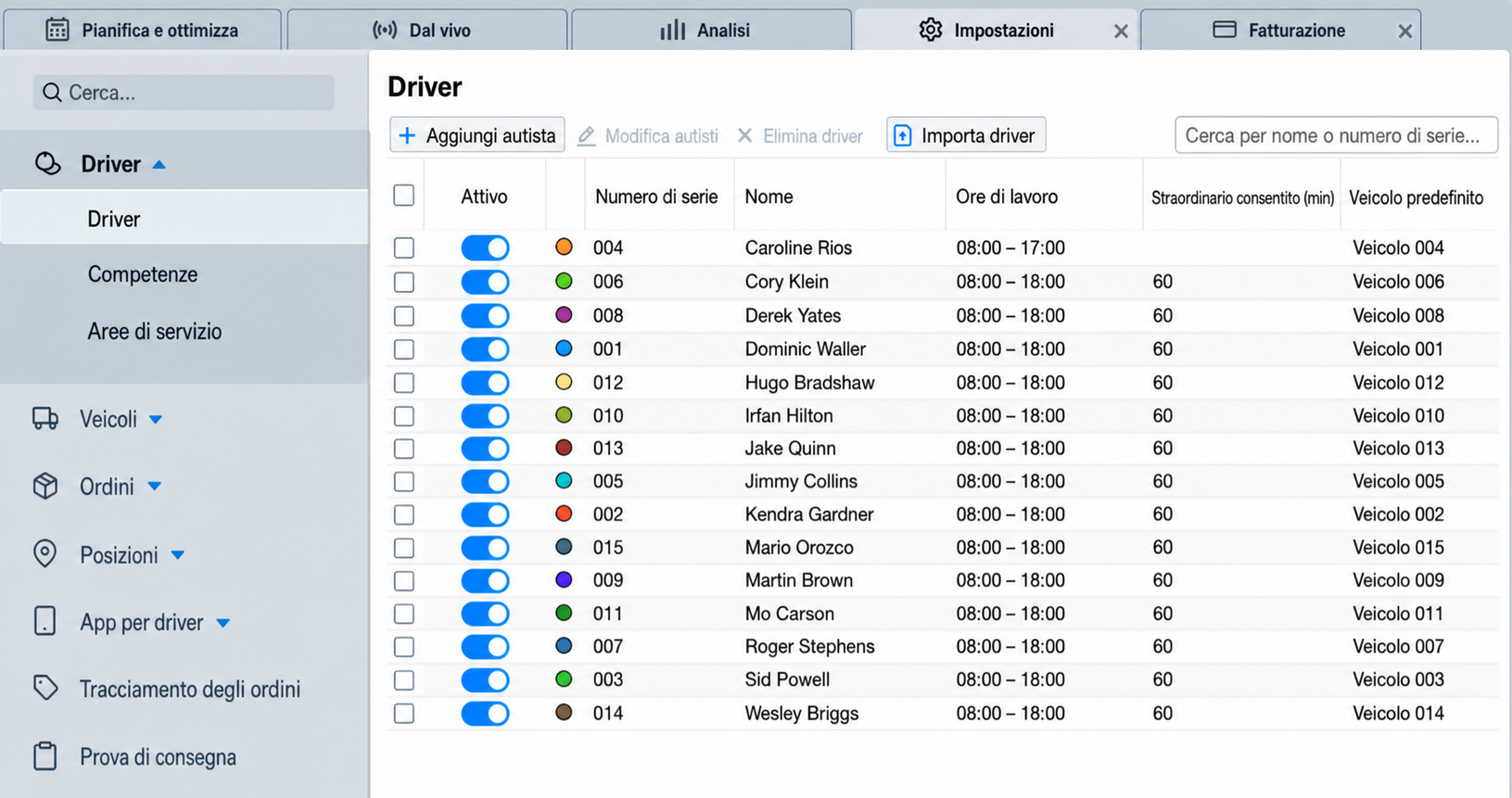The height and width of the screenshot is (798, 1512).
Task: Click the truck icon beside Veicoli
Action: (x=45, y=419)
